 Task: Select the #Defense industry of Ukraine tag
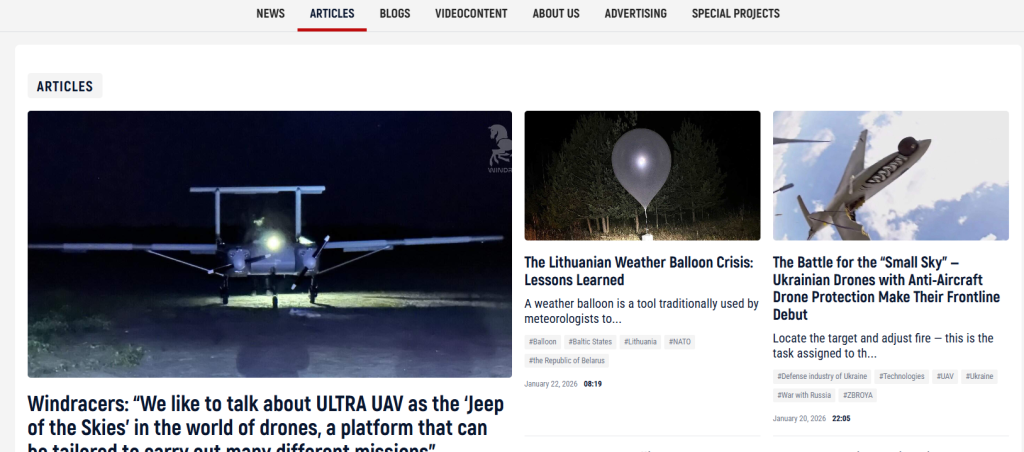(822, 376)
